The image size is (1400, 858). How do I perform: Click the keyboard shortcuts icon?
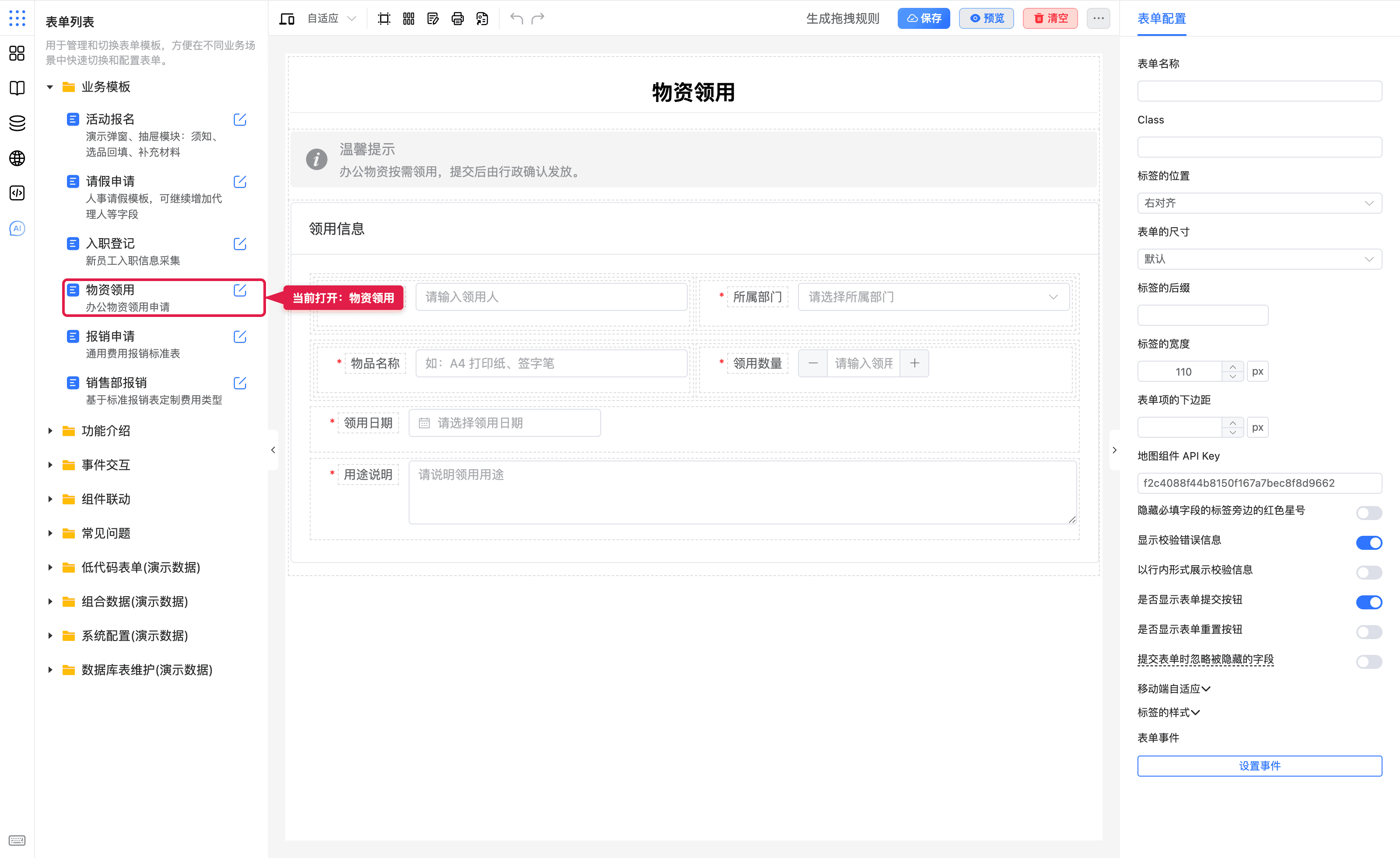[17, 840]
